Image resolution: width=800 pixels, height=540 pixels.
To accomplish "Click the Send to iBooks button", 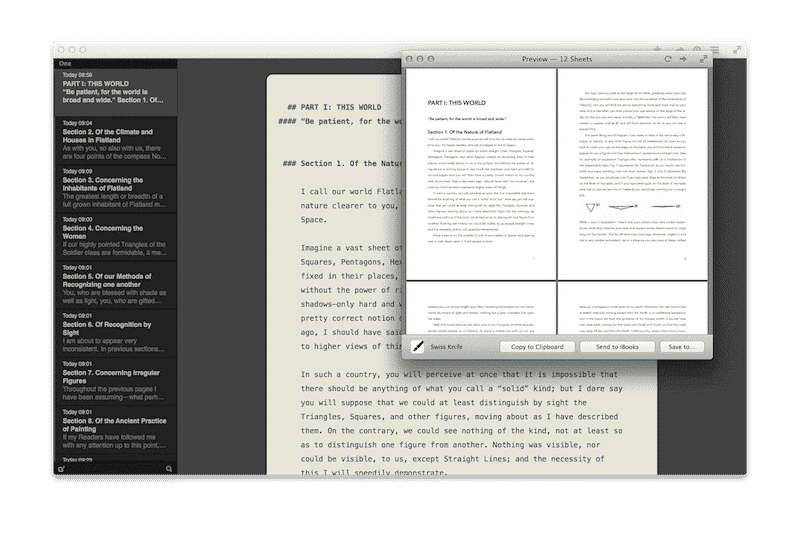I will point(617,347).
